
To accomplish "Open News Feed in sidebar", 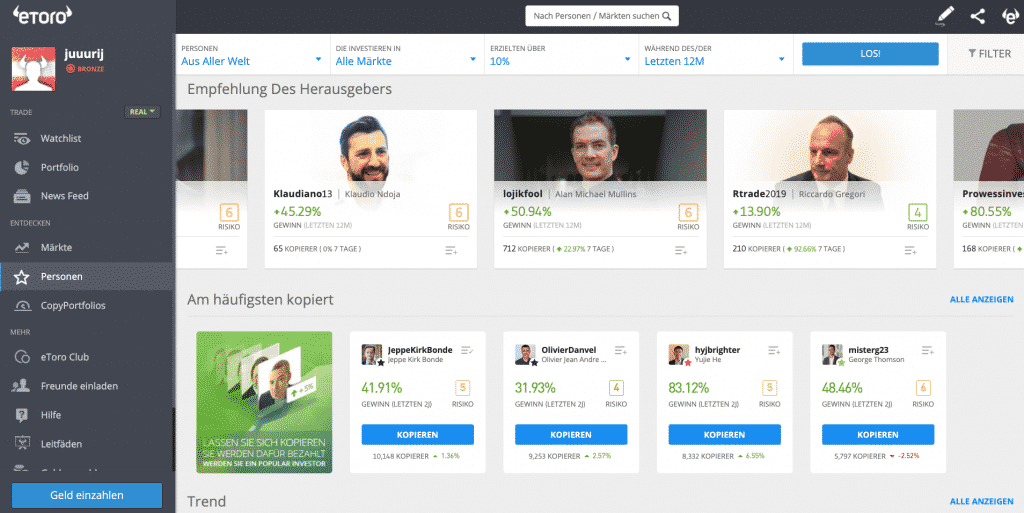I will point(87,196).
